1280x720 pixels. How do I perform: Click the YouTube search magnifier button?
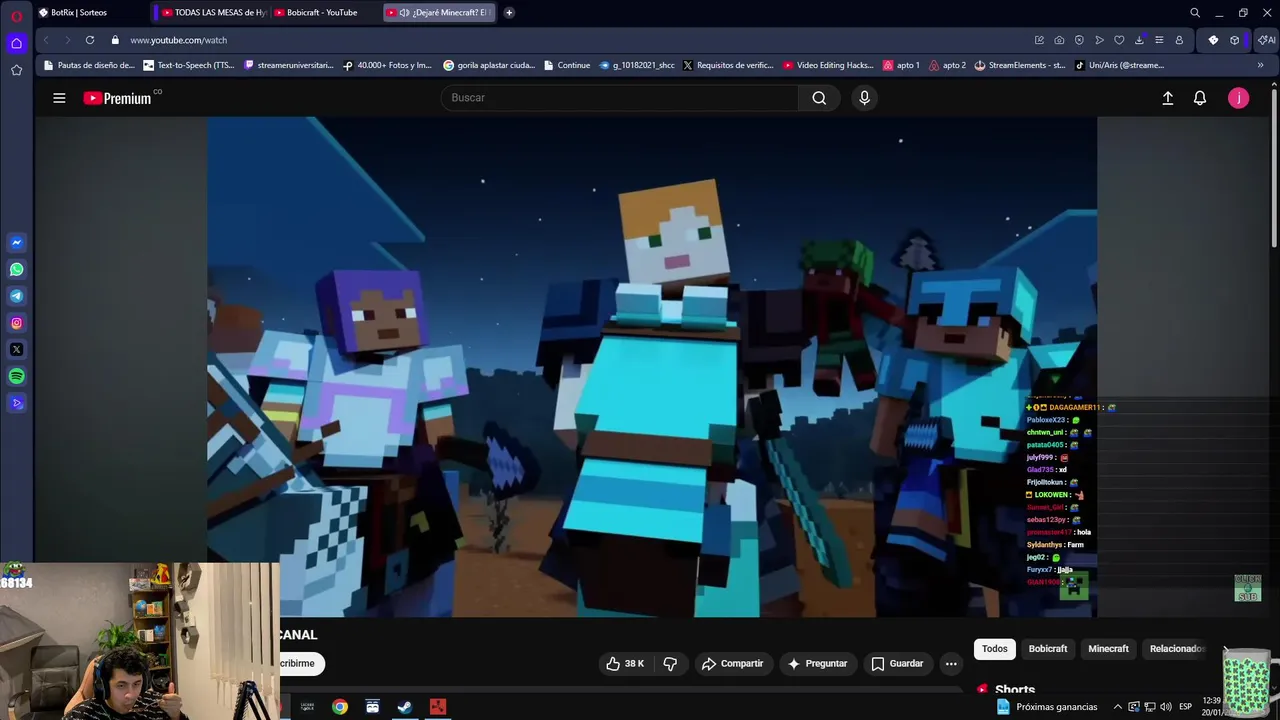819,98
